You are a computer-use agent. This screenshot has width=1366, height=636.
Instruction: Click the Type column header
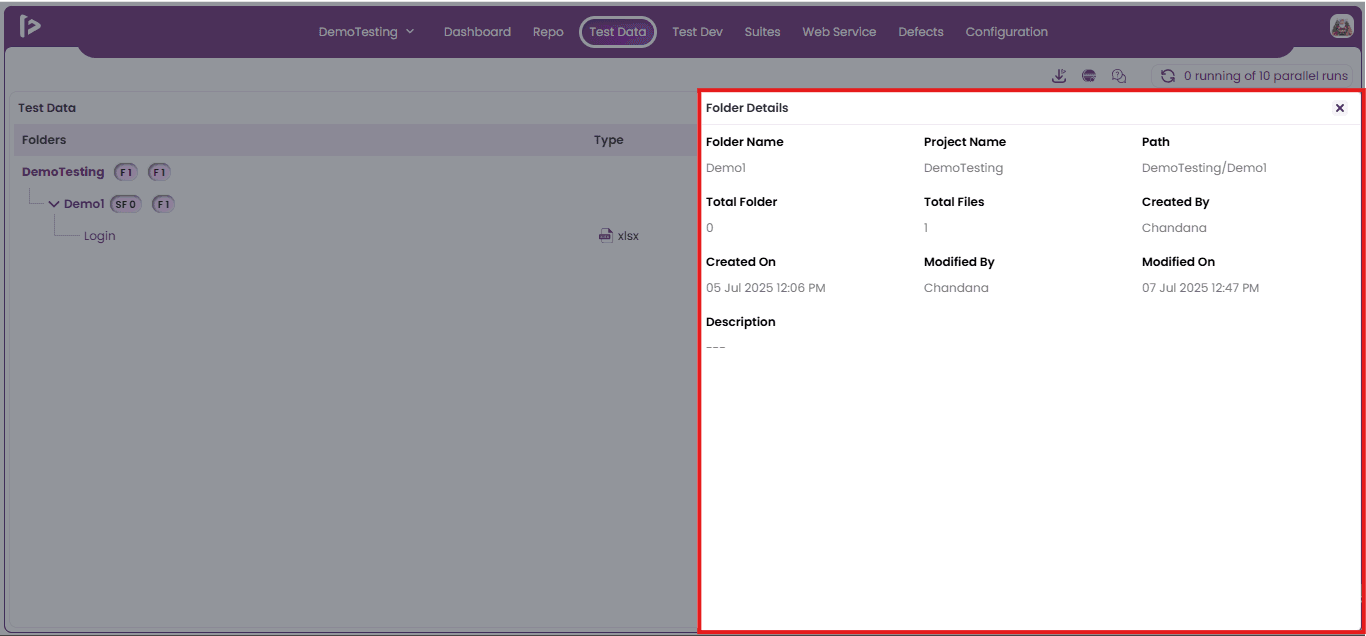(x=608, y=140)
